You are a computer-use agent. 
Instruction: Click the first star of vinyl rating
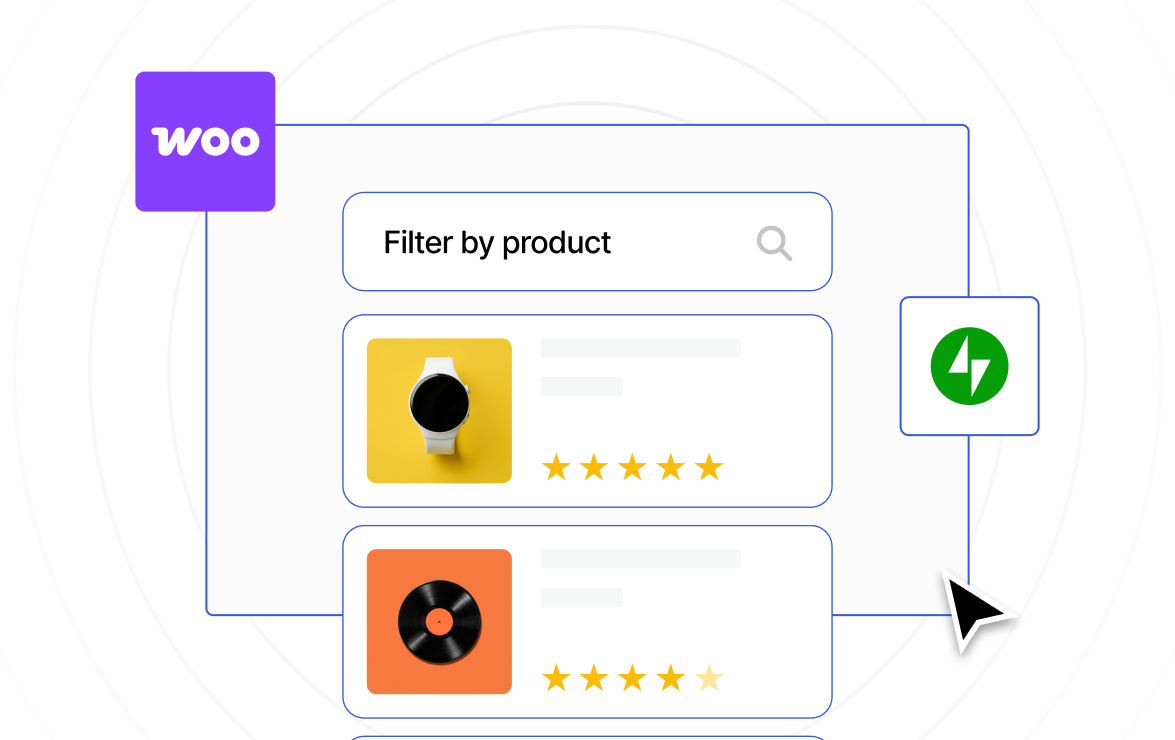pyautogui.click(x=556, y=679)
